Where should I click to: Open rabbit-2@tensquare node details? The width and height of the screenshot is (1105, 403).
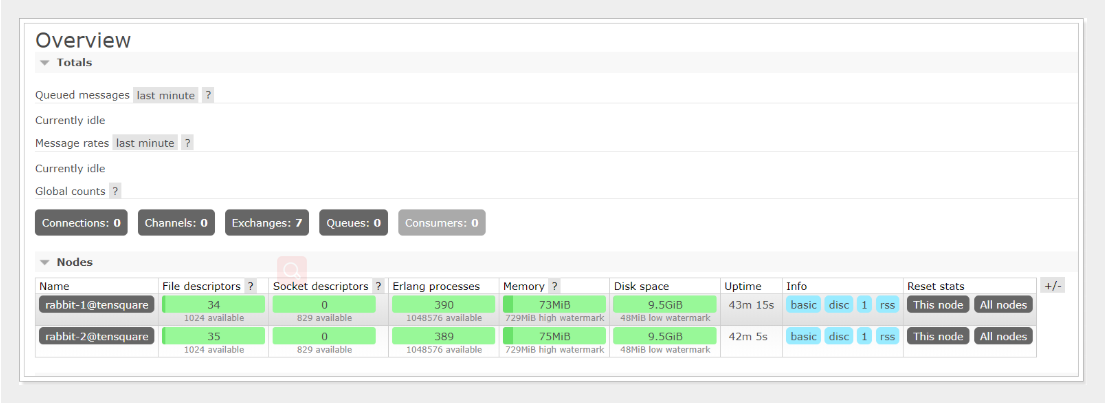click(x=96, y=336)
